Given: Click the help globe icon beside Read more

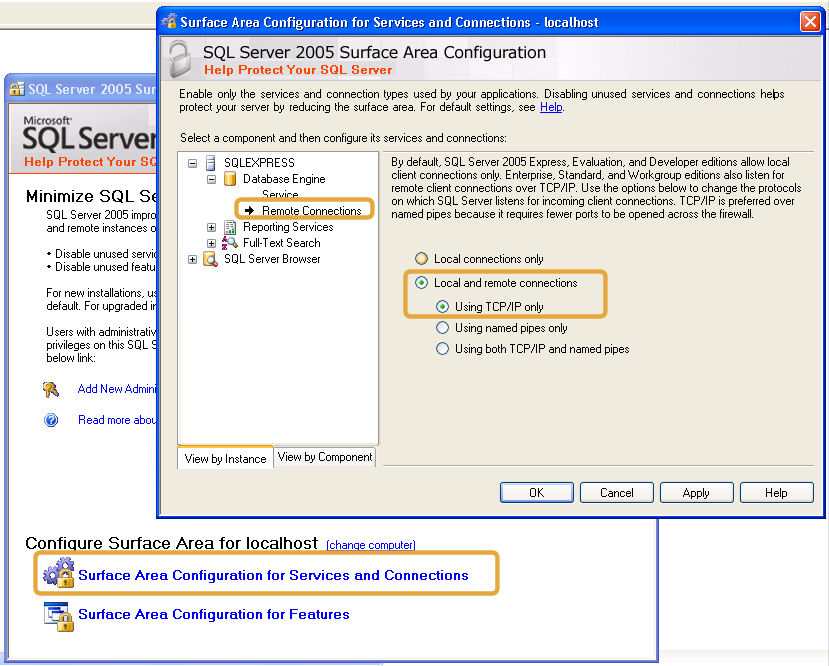Looking at the screenshot, I should tap(51, 419).
